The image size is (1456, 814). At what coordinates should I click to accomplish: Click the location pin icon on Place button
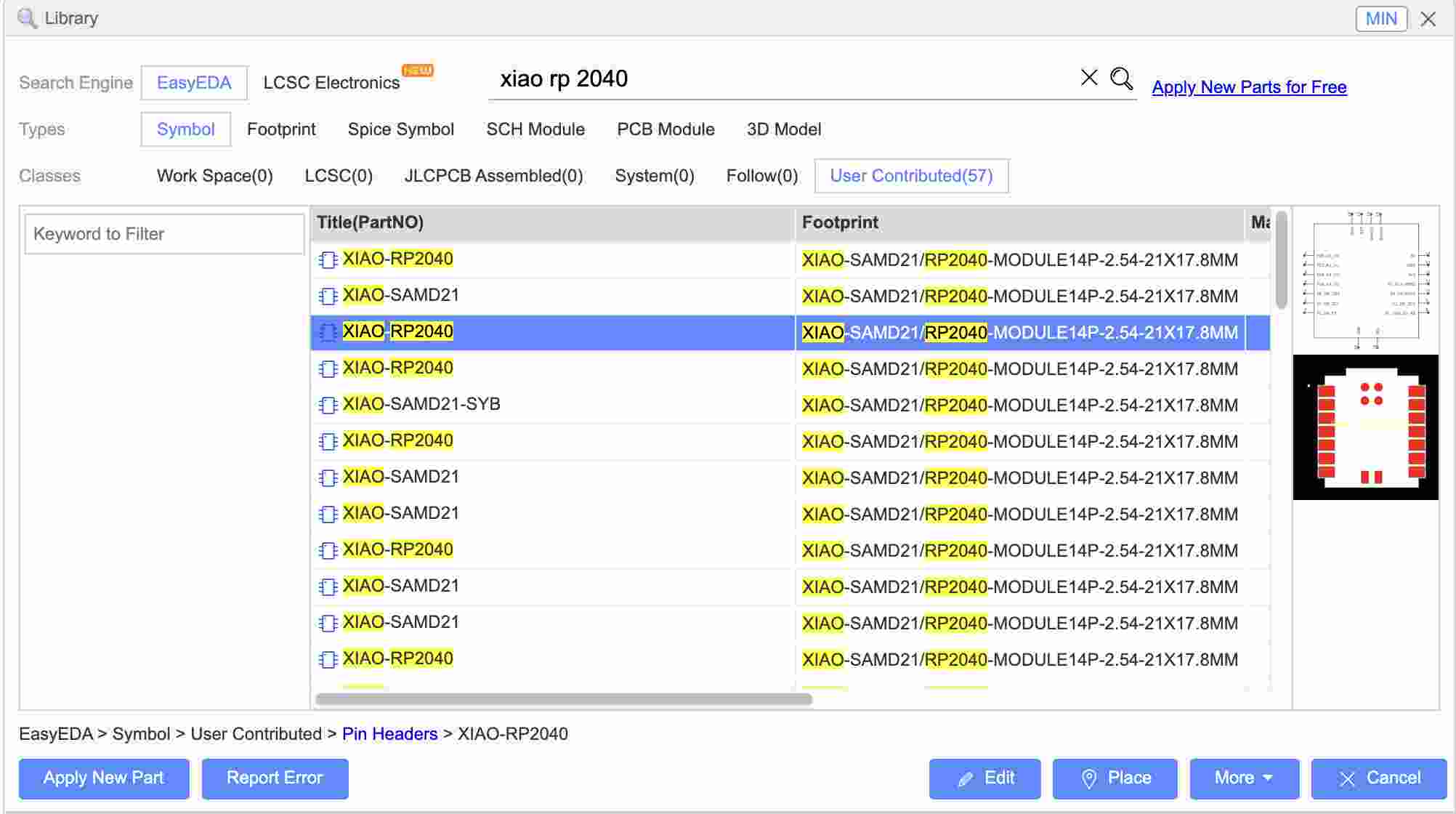coord(1088,779)
